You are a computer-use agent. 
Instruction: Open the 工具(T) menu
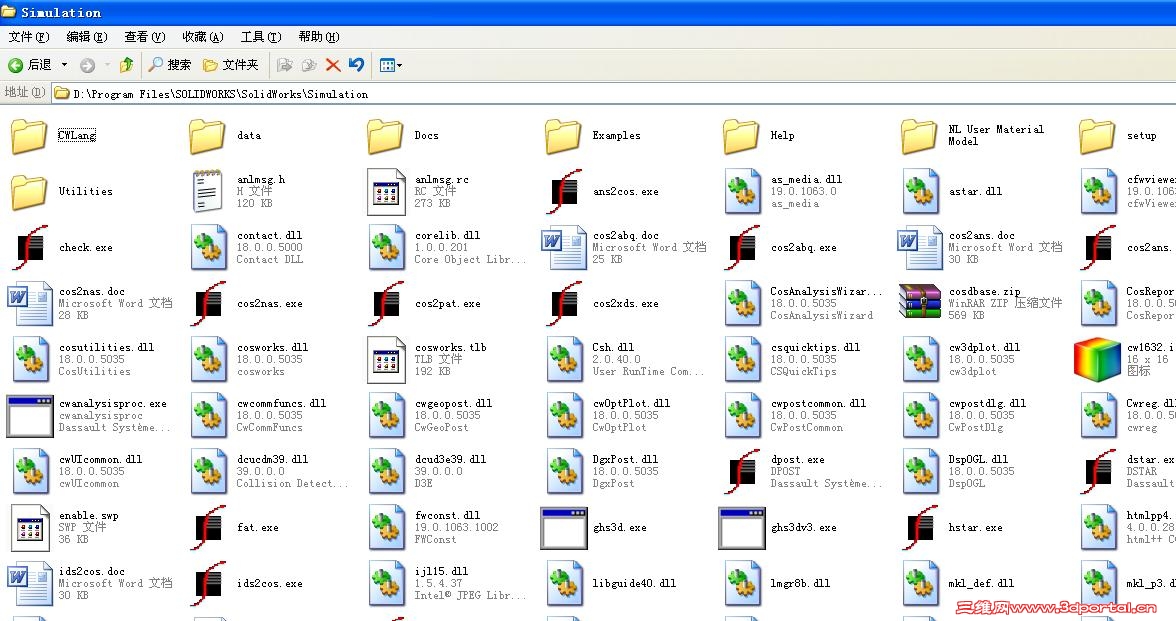260,37
